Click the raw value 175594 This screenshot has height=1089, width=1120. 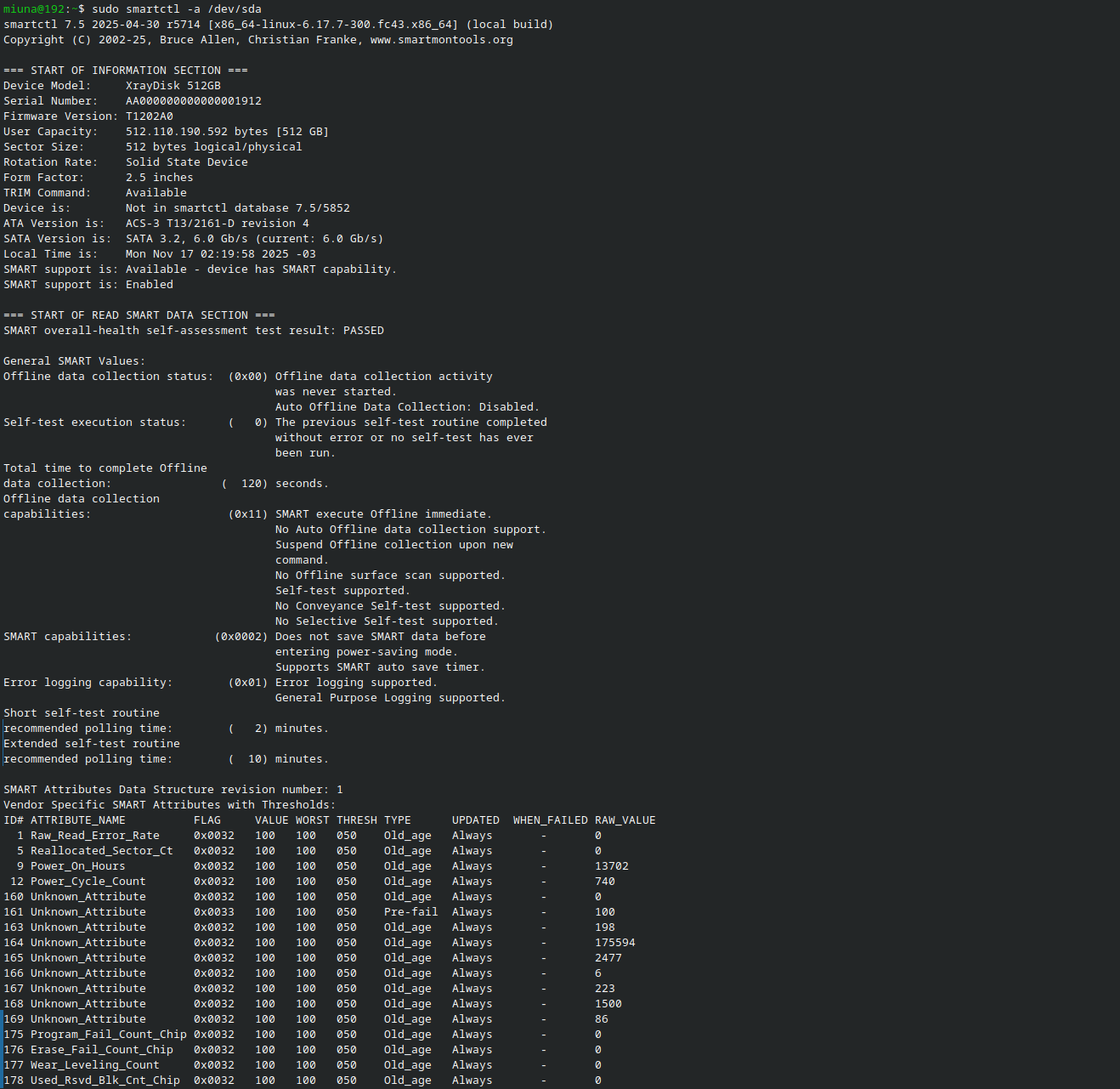(614, 943)
